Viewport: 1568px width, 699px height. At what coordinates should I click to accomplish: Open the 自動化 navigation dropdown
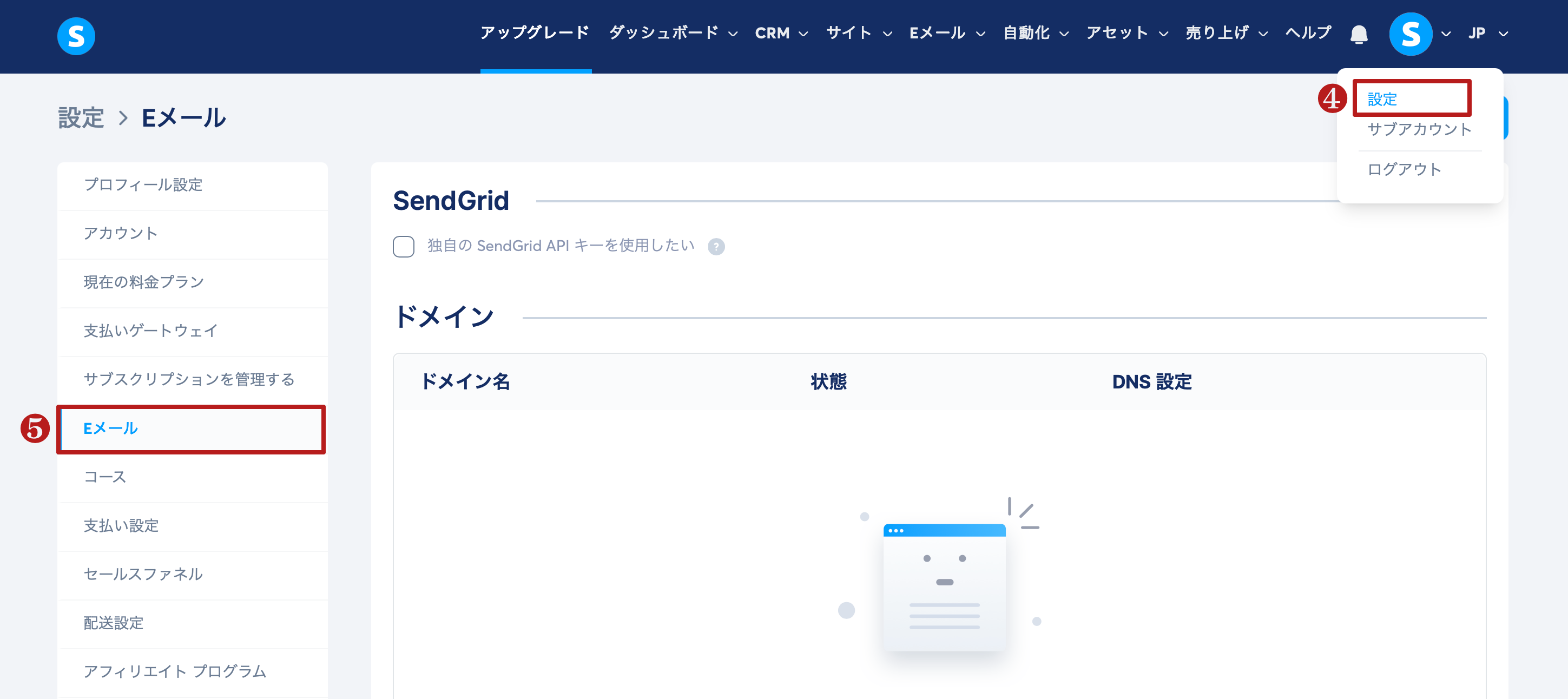click(x=1035, y=33)
